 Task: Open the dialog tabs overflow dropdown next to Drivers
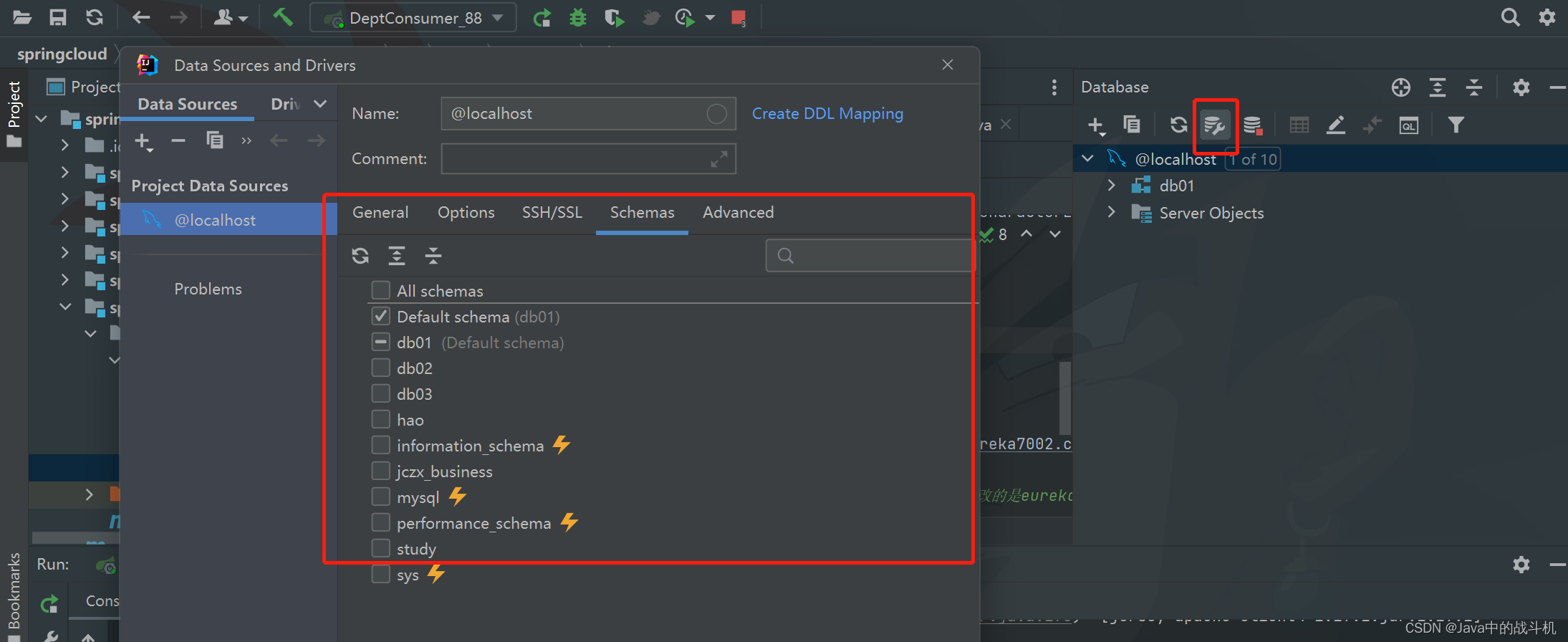tap(320, 104)
